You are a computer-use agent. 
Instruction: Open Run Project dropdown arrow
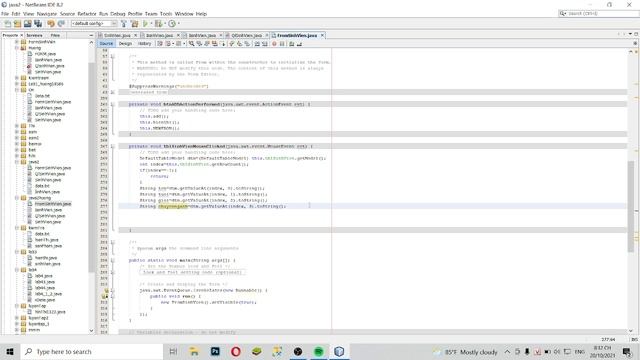pos(151,24)
